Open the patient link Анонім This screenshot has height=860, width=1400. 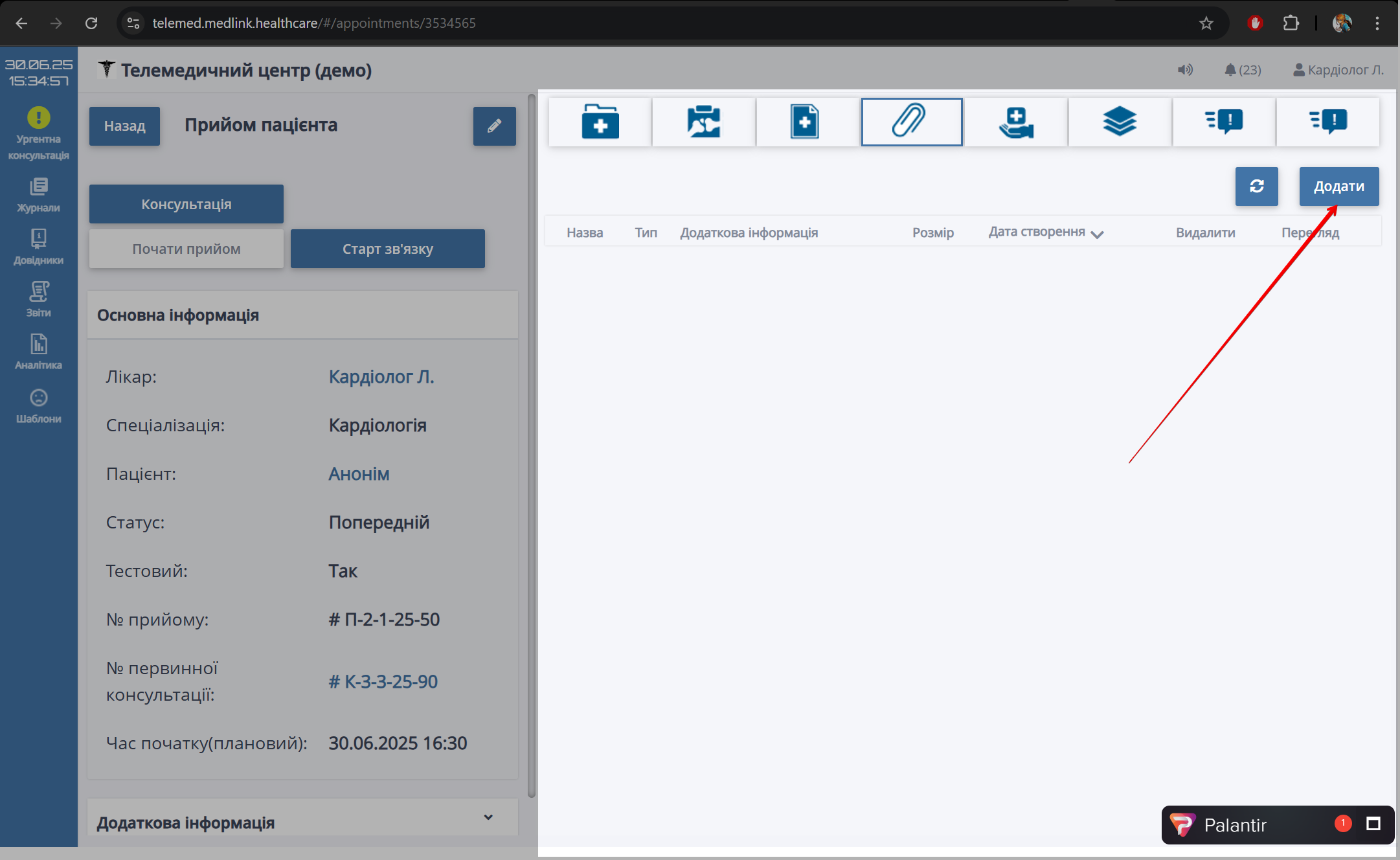pyautogui.click(x=359, y=474)
